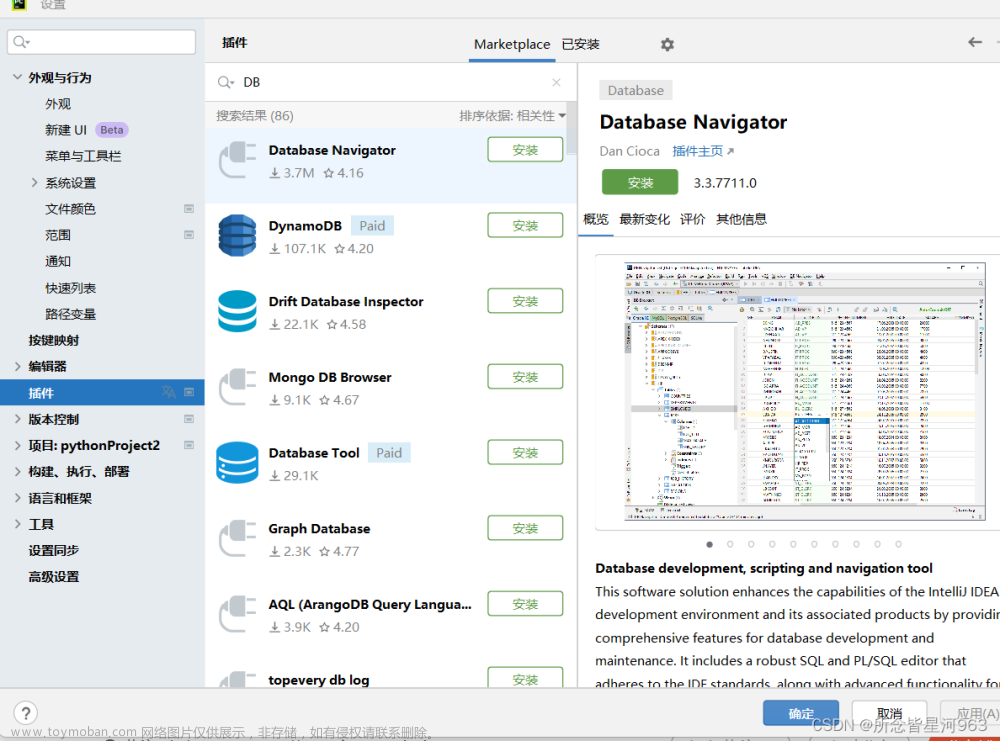Viewport: 1000px width, 741px height.
Task: Expand the 系统设置 node
Action: [34, 182]
